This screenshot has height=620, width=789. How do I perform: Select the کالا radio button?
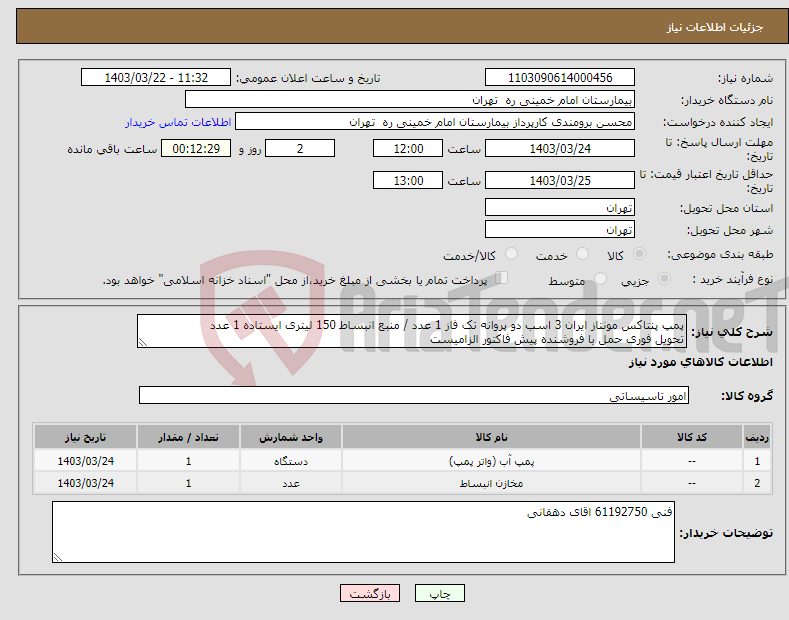point(639,254)
